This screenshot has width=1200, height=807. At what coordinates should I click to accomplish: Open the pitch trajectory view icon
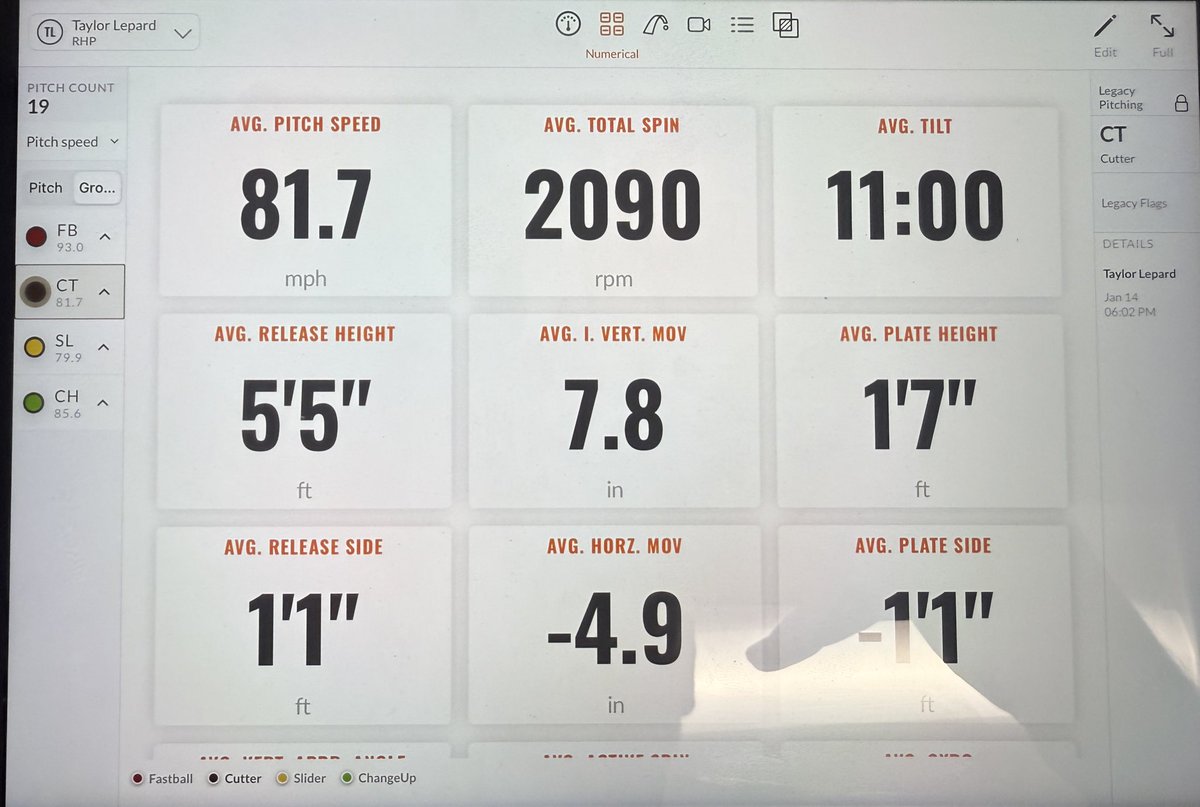point(656,24)
